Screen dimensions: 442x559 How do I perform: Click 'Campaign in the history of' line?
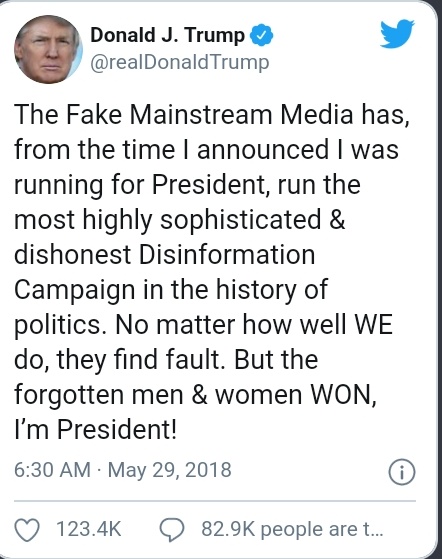(171, 289)
